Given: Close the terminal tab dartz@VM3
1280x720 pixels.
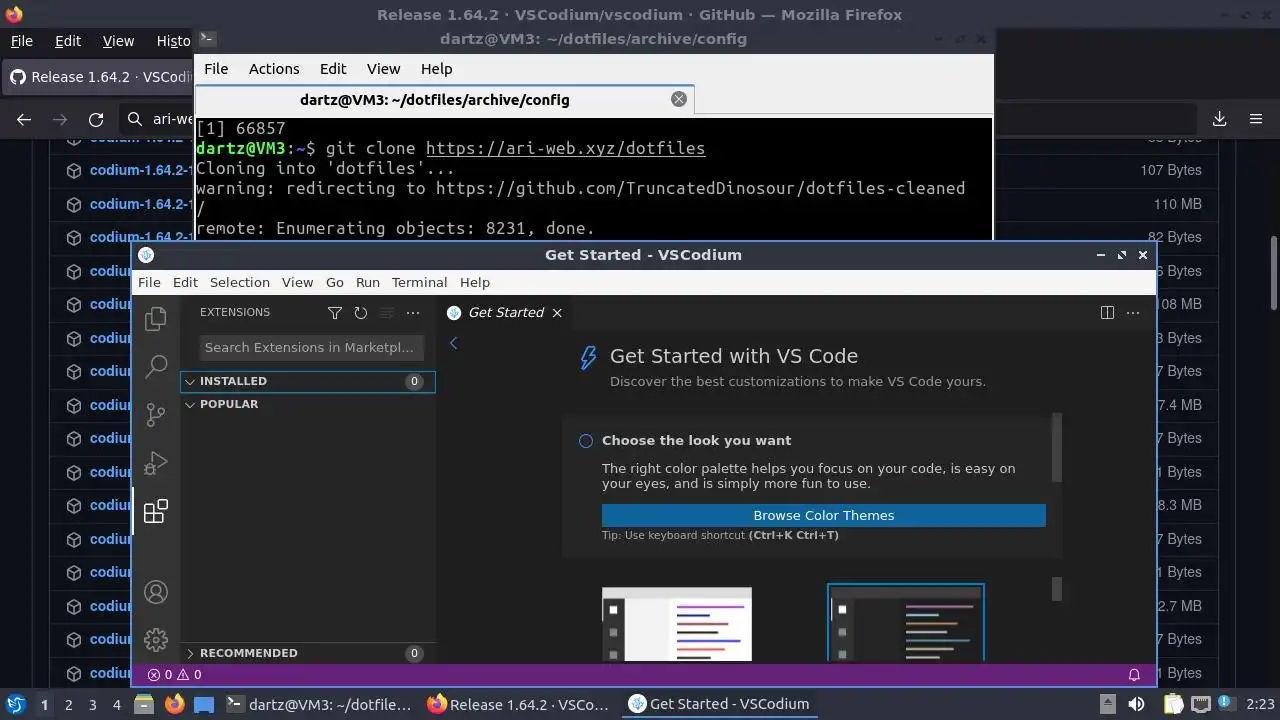Looking at the screenshot, I should 679,99.
